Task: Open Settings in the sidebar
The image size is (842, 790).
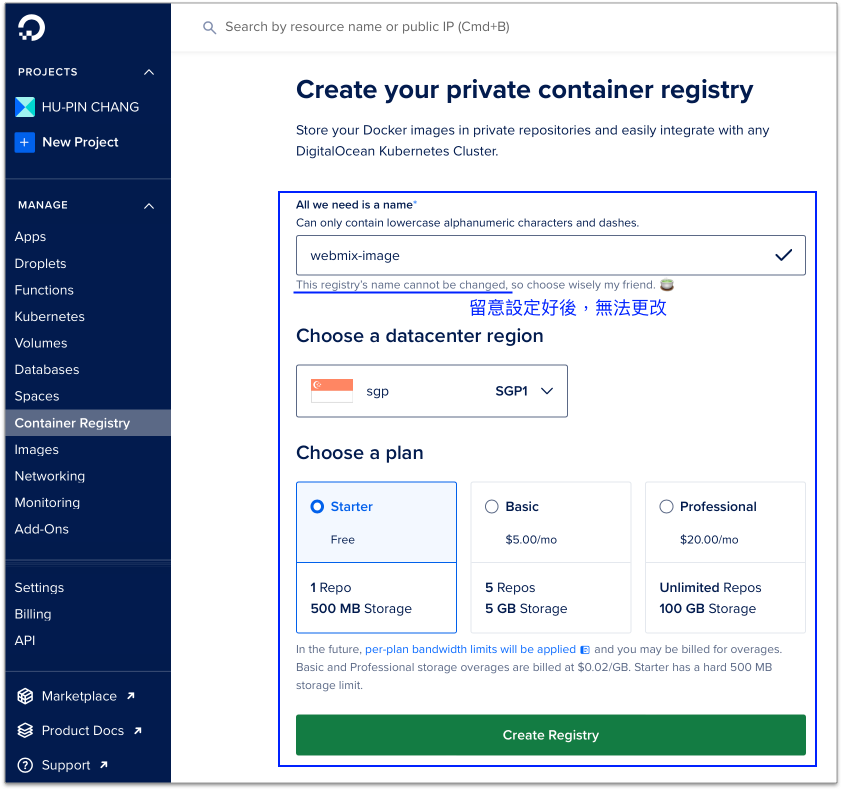Action: (x=39, y=588)
